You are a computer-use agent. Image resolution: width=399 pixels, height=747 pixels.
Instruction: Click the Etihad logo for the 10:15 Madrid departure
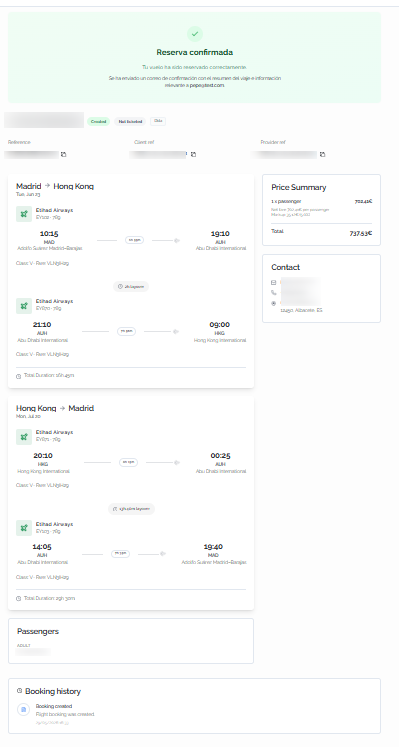coord(24,214)
